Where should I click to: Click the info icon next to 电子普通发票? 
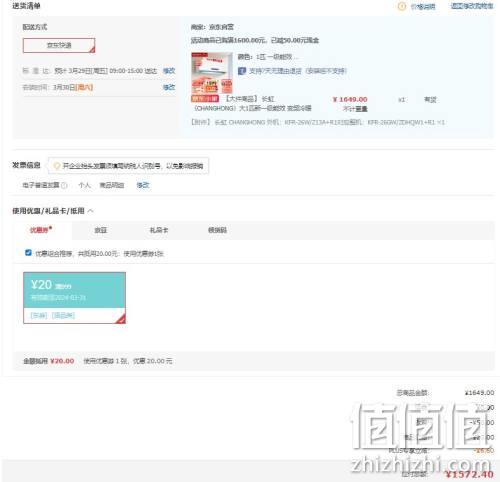click(x=64, y=185)
